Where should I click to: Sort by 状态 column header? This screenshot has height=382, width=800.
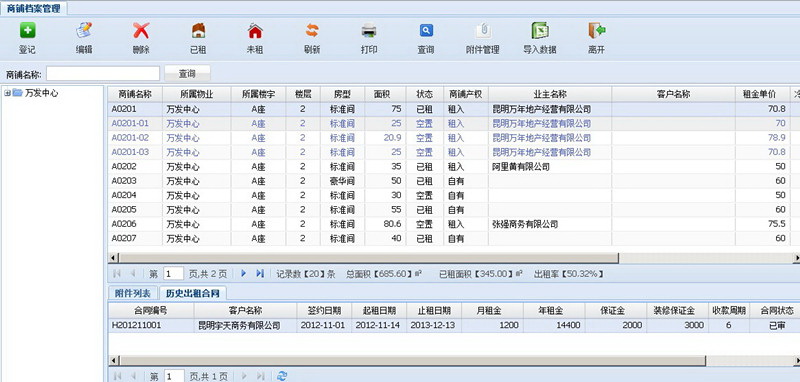tap(424, 94)
